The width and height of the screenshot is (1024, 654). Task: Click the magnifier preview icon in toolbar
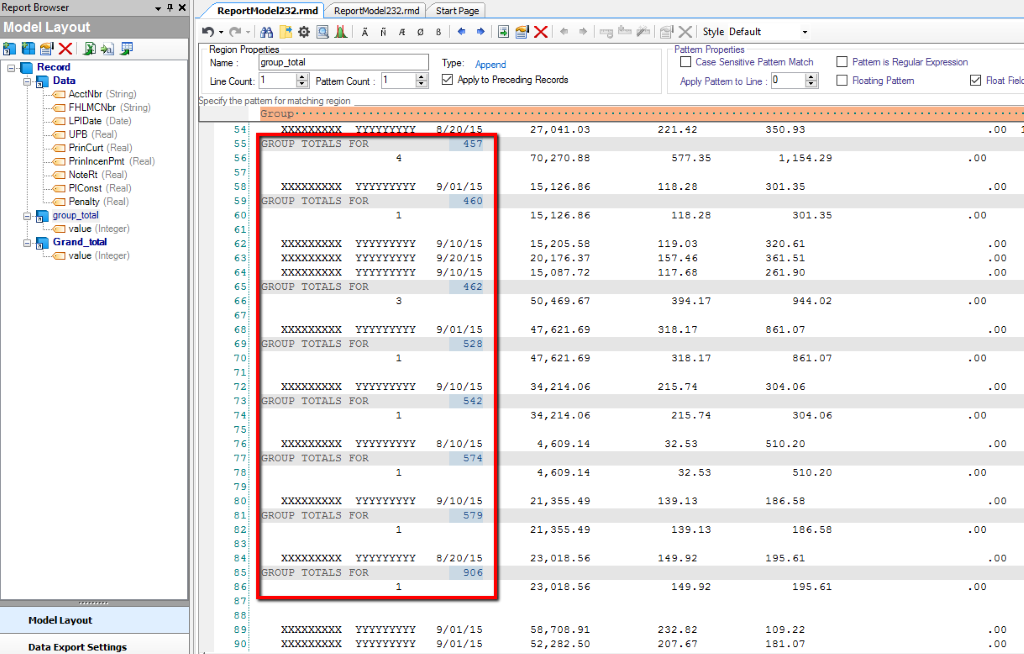(x=323, y=32)
